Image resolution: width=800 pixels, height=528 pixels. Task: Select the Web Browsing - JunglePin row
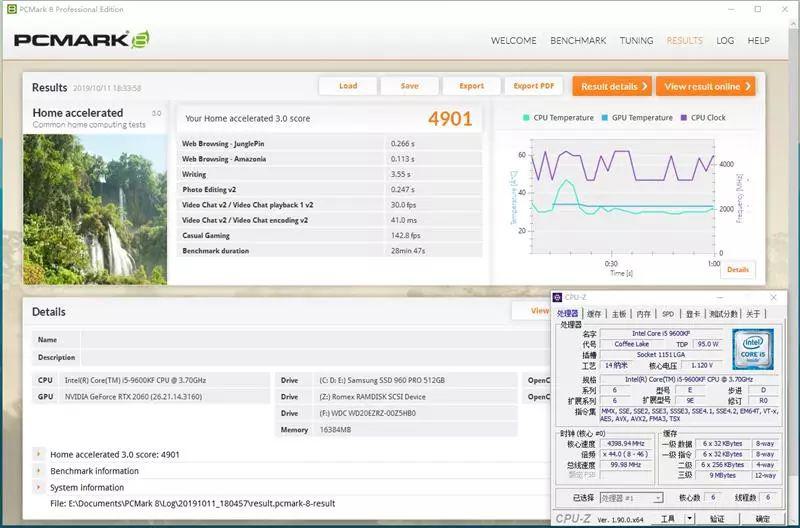[x=330, y=143]
